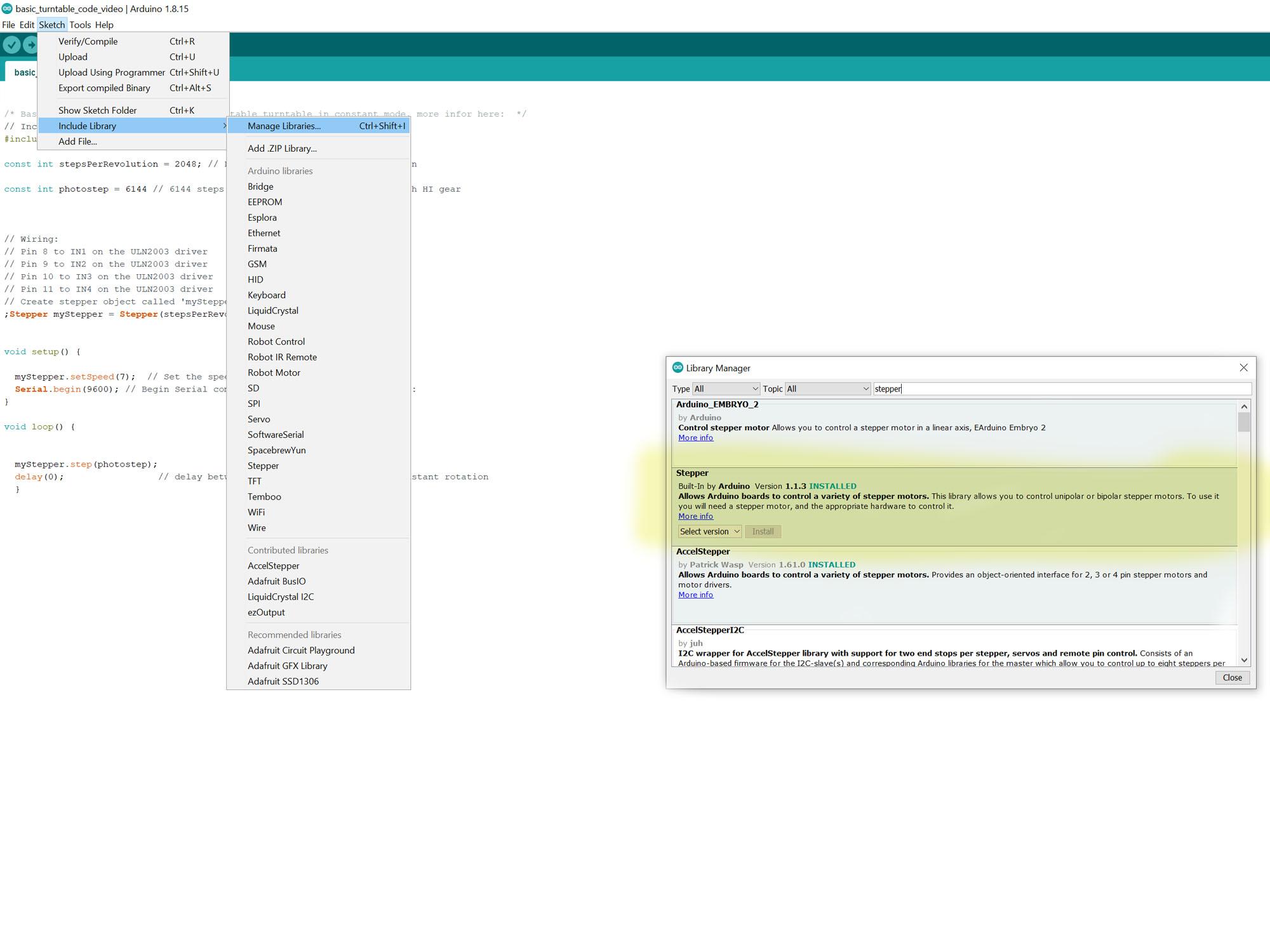
Task: Click More info link for Stepper library
Action: pyautogui.click(x=695, y=516)
